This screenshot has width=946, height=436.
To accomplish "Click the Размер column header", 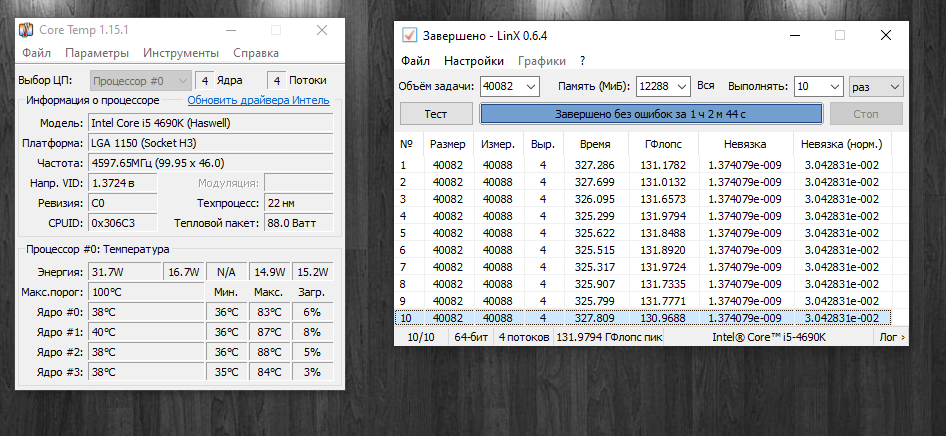I will pyautogui.click(x=448, y=144).
